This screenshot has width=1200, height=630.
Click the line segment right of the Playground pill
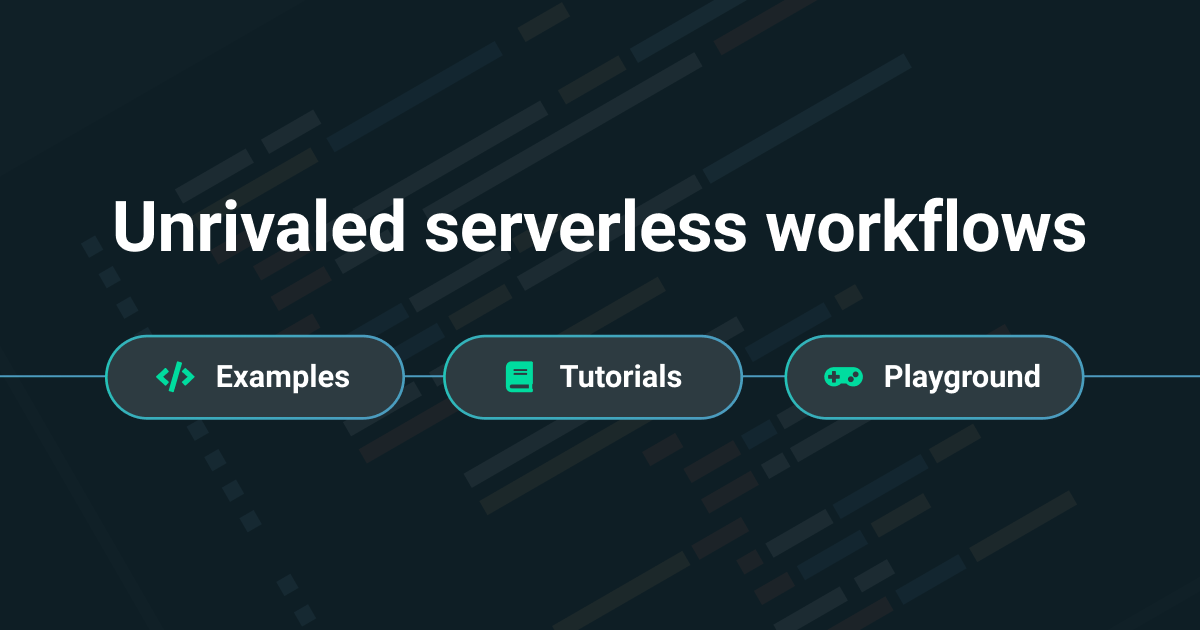pyautogui.click(x=1140, y=377)
